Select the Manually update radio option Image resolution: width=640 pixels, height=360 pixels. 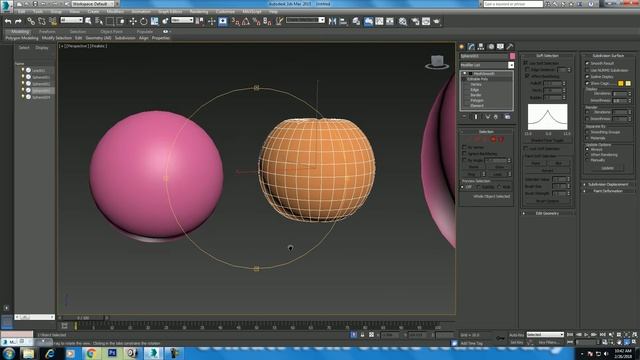click(587, 160)
